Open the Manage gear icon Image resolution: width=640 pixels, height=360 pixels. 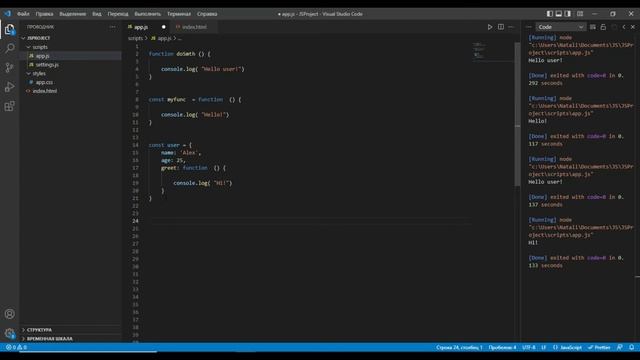(x=9, y=333)
